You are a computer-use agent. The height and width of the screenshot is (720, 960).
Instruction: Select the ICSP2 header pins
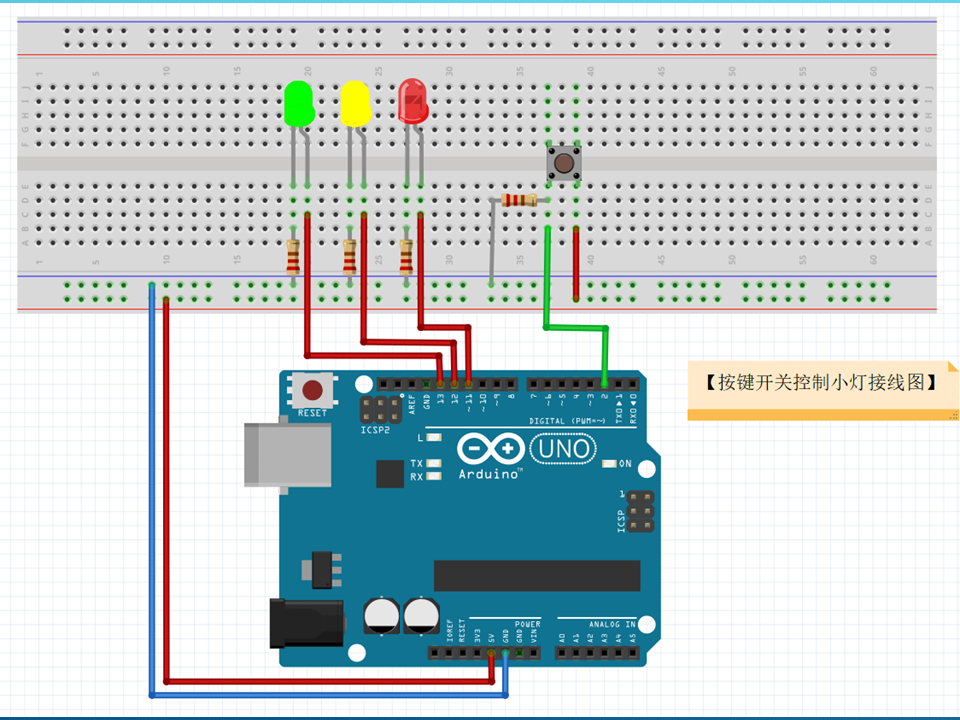coord(380,410)
